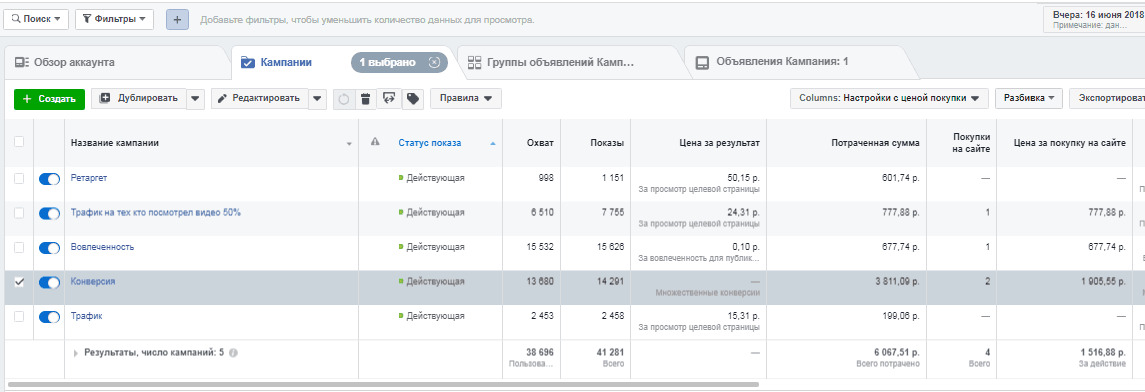
Task: Click the trash delete icon
Action: coord(366,99)
